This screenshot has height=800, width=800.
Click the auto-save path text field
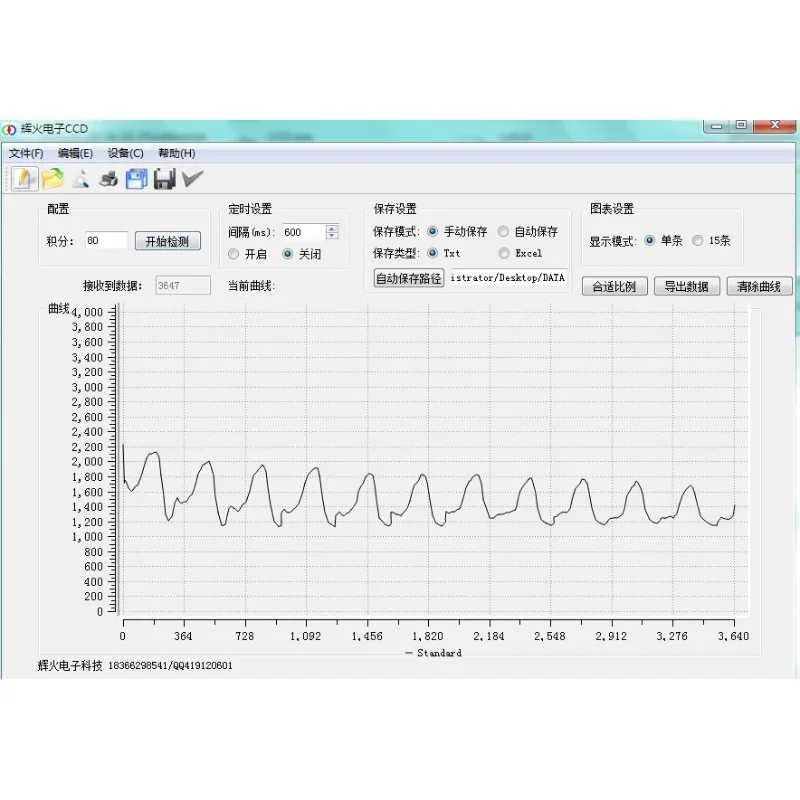coord(508,278)
